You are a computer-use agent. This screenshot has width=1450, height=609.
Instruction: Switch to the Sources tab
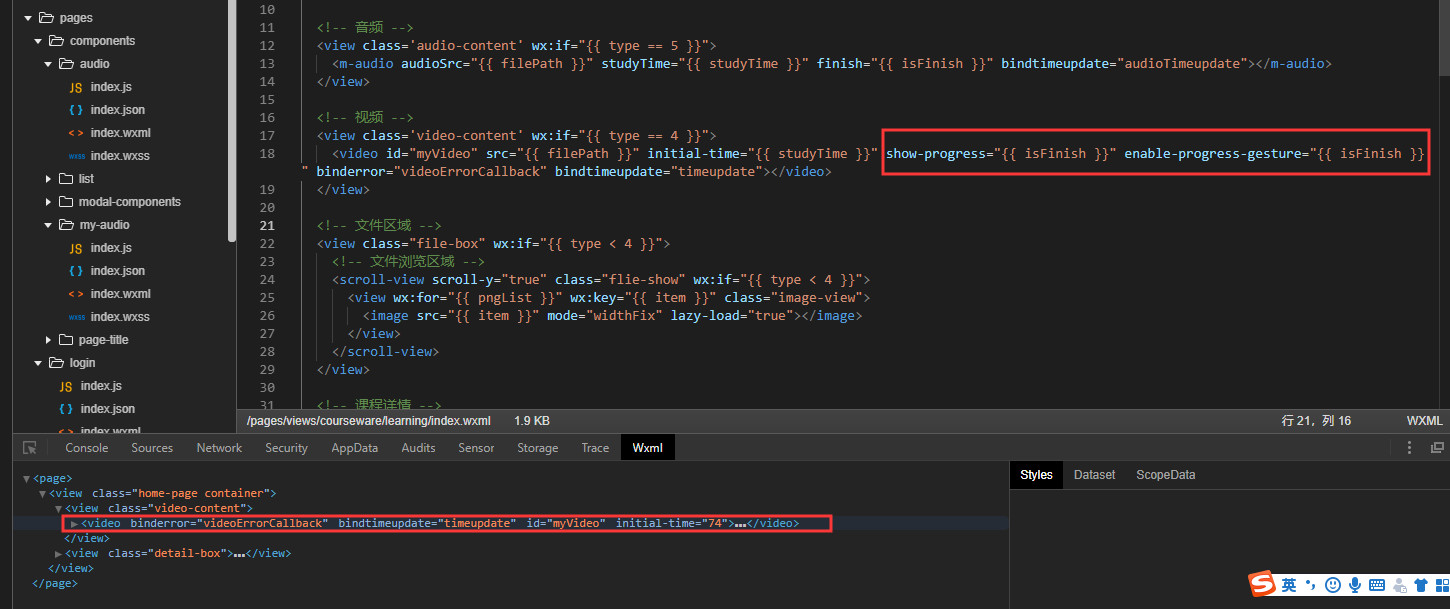click(x=152, y=448)
